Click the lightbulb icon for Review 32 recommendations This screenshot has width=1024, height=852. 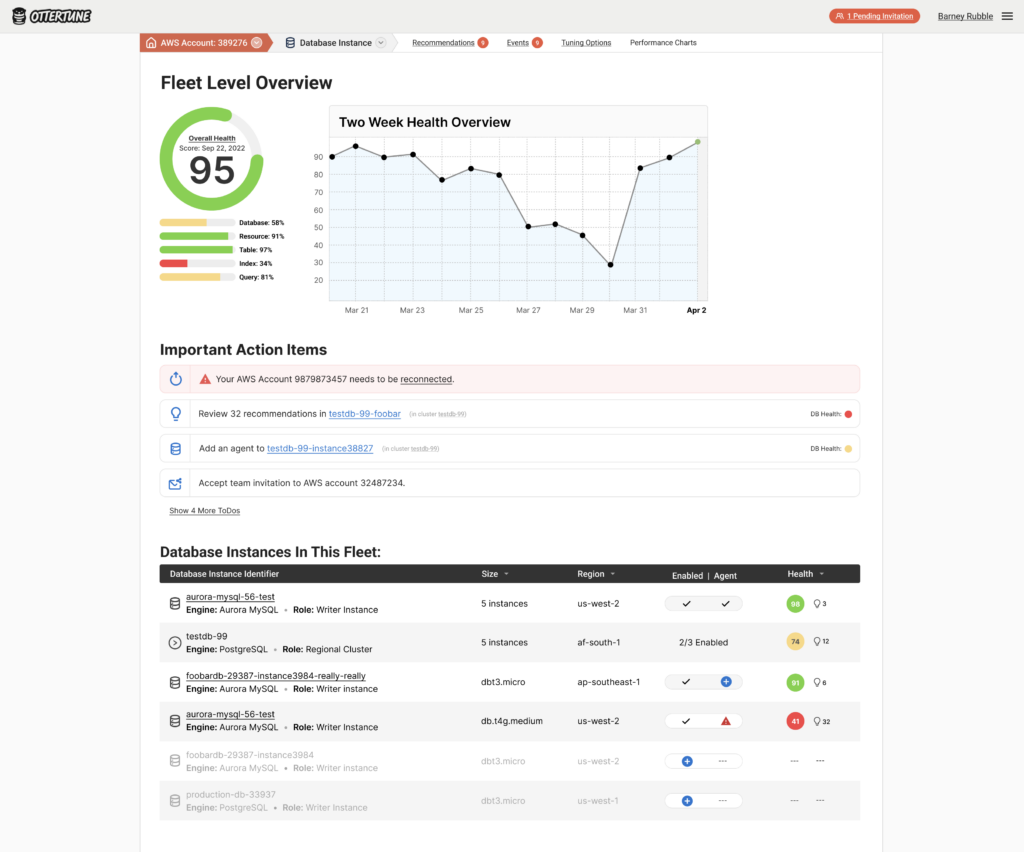click(x=176, y=413)
